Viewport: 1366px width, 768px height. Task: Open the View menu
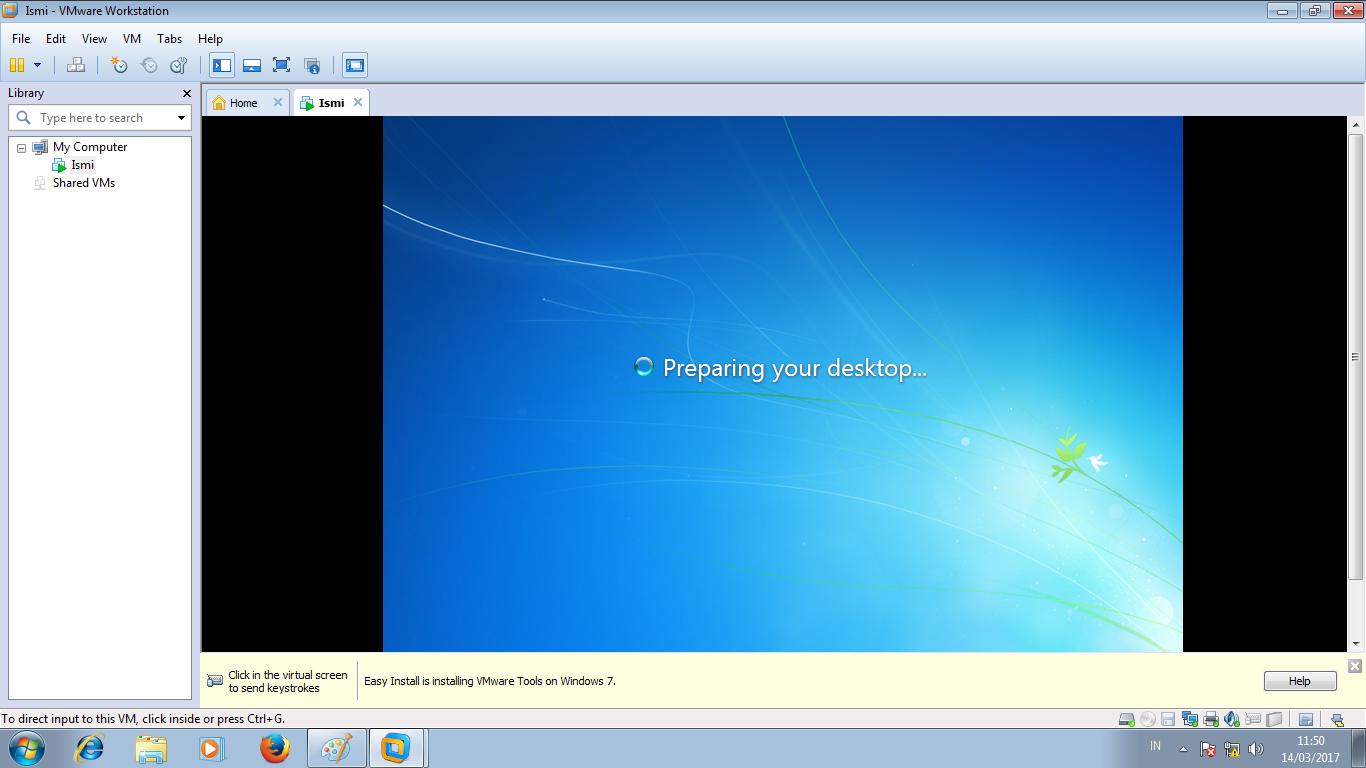[x=94, y=39]
